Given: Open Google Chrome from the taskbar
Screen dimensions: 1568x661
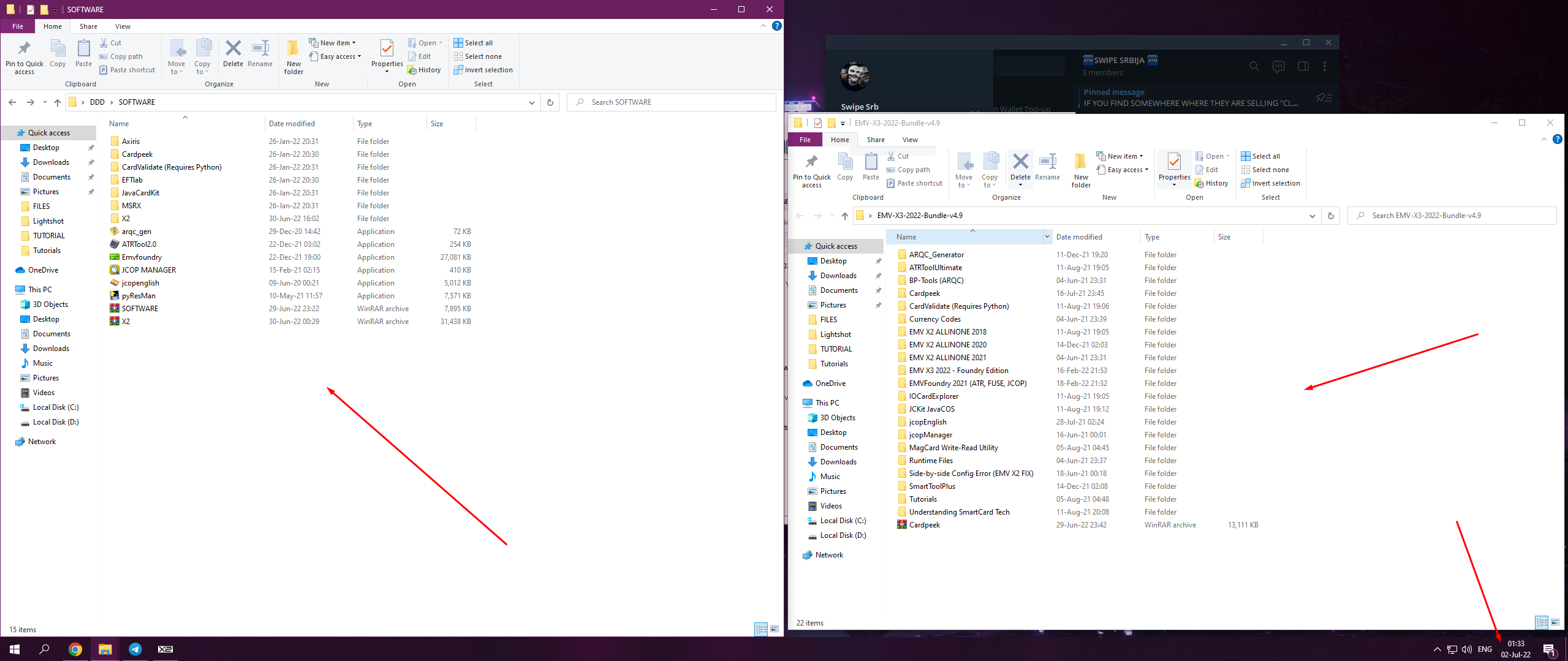Looking at the screenshot, I should pyautogui.click(x=75, y=649).
